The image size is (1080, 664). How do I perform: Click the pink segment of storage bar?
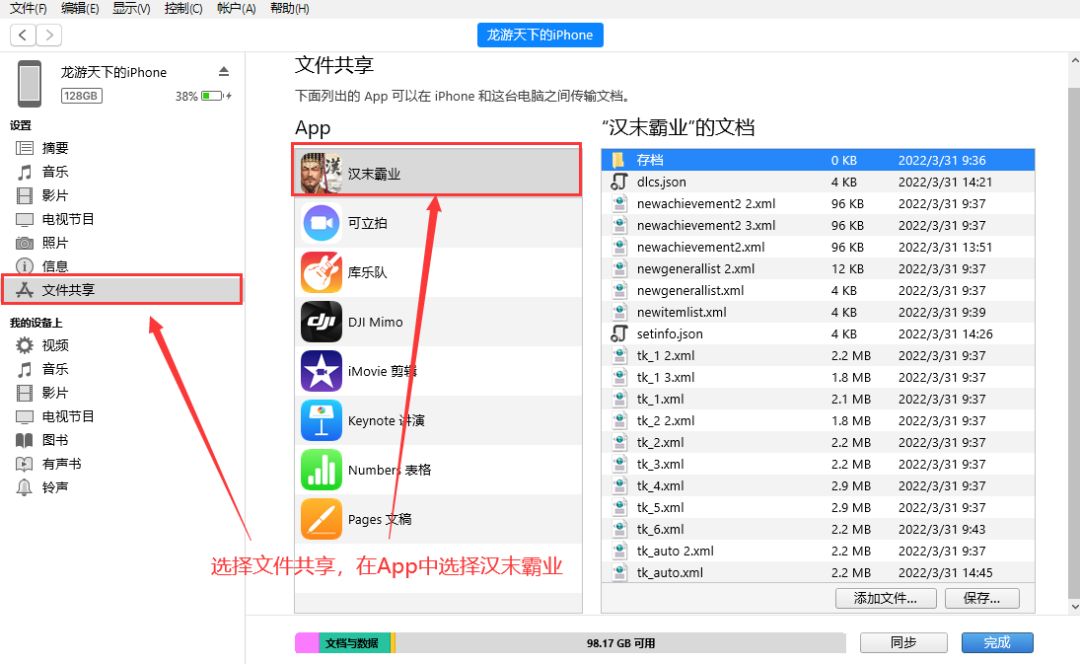307,643
